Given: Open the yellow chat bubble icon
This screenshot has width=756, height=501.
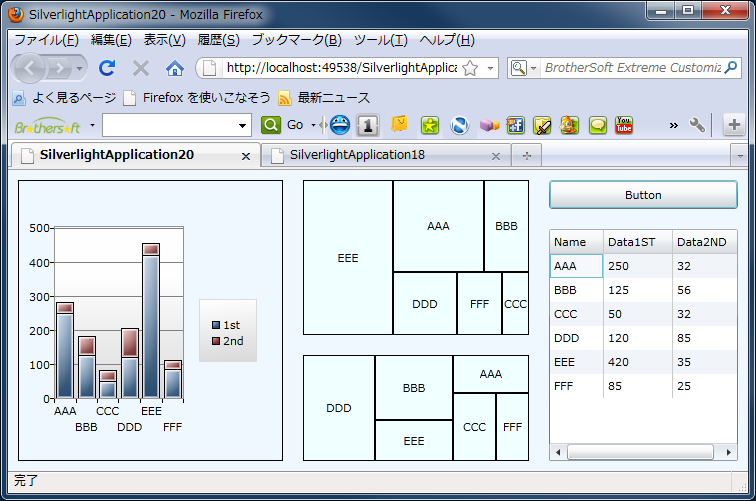Looking at the screenshot, I should coord(598,125).
